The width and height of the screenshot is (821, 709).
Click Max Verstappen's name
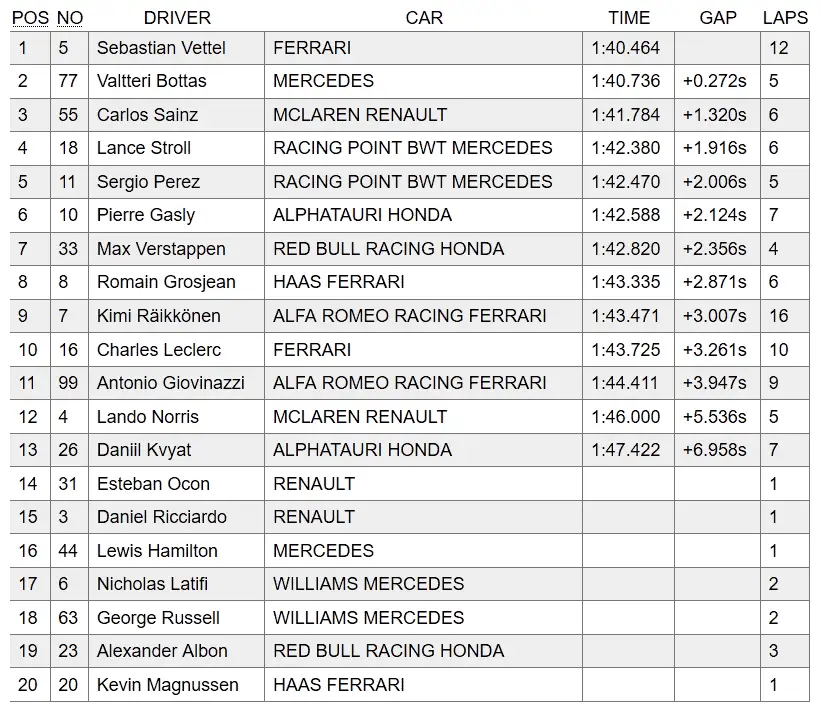tap(161, 249)
